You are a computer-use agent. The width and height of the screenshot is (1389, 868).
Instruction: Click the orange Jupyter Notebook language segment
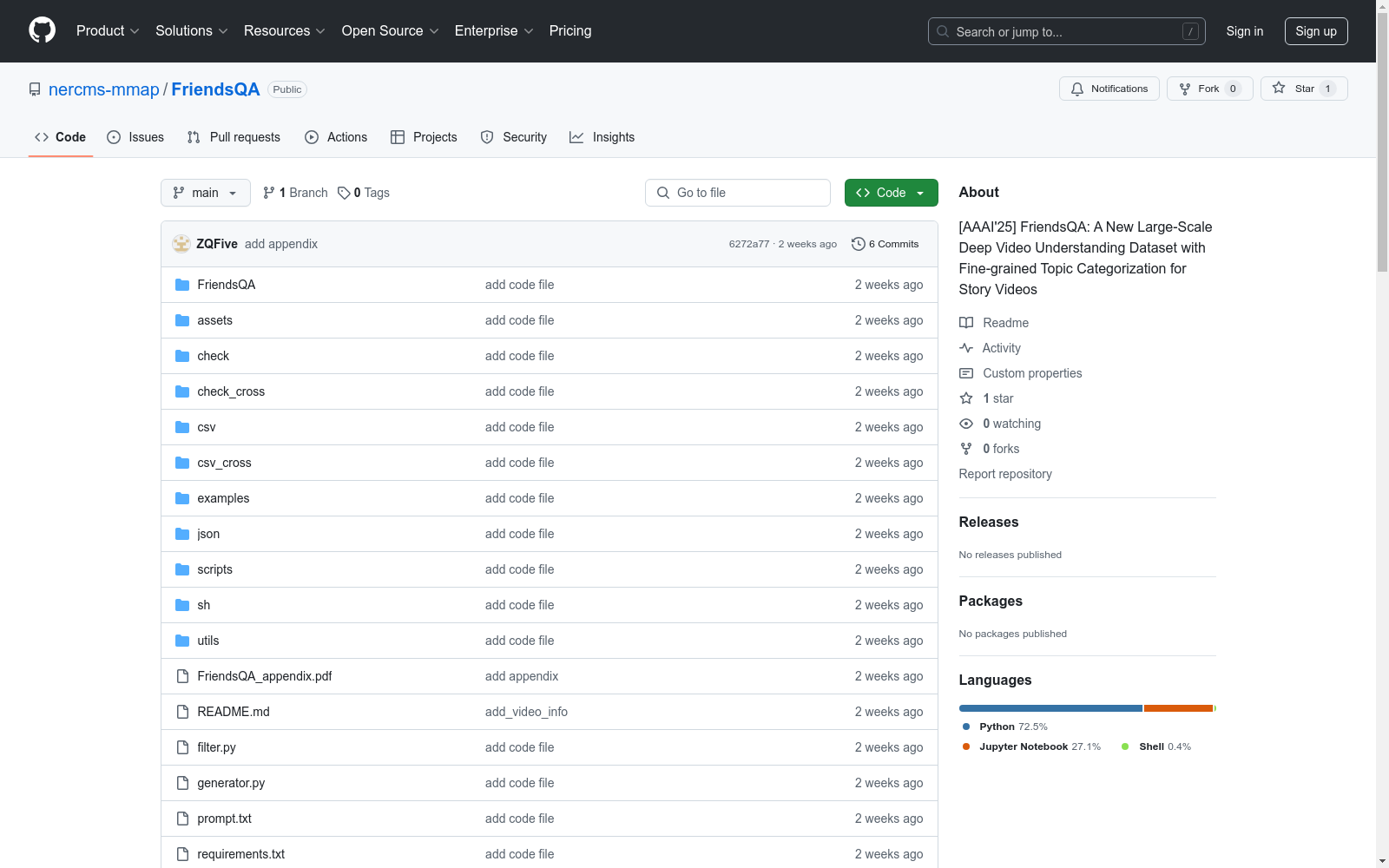1178,708
